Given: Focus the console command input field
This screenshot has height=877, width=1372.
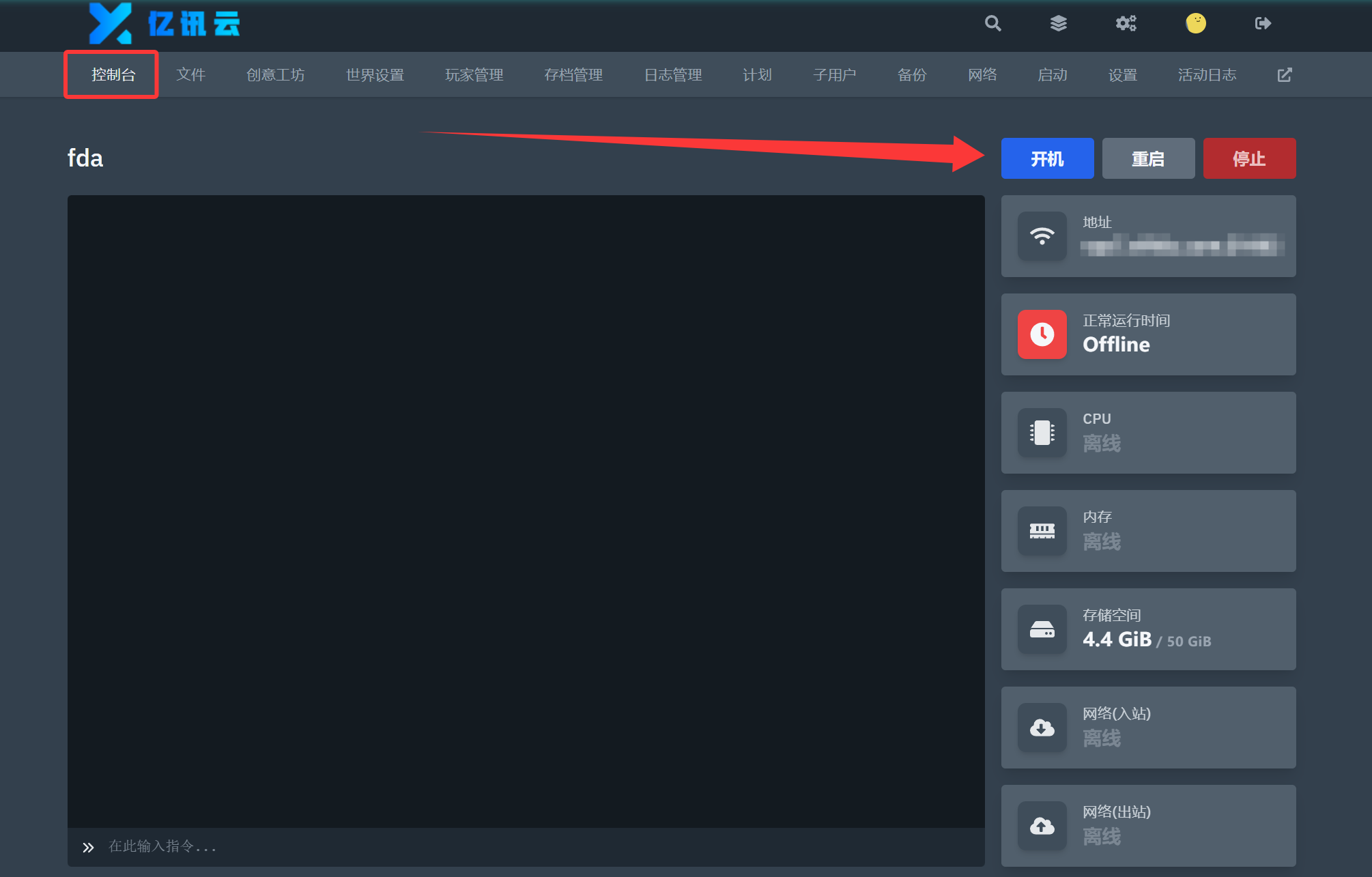Looking at the screenshot, I should click(x=526, y=847).
